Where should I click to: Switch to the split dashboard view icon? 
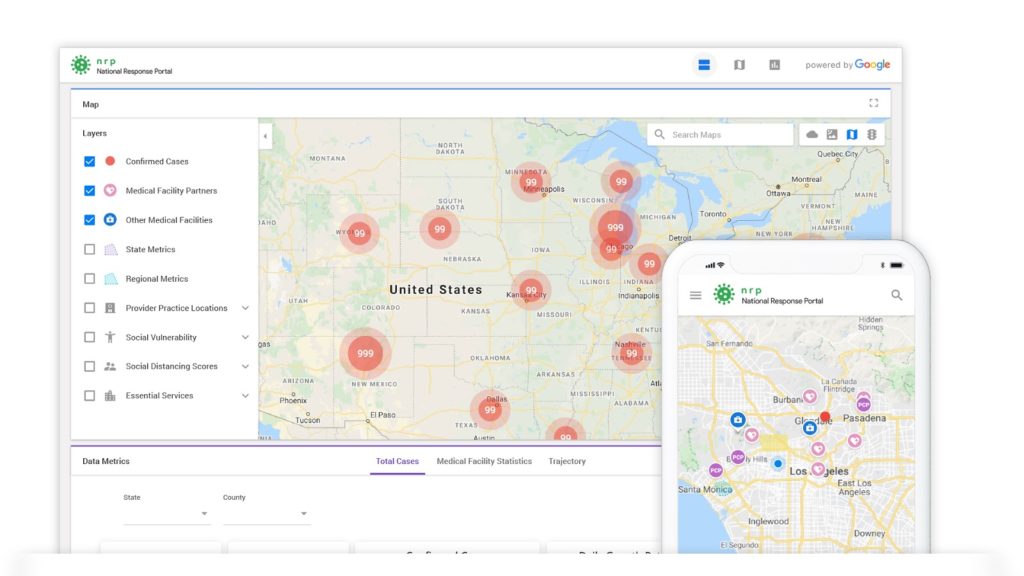(704, 65)
